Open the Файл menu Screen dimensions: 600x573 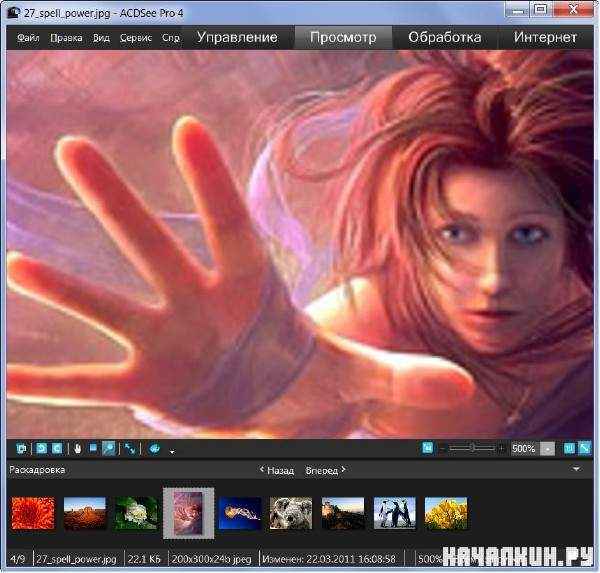[28, 38]
